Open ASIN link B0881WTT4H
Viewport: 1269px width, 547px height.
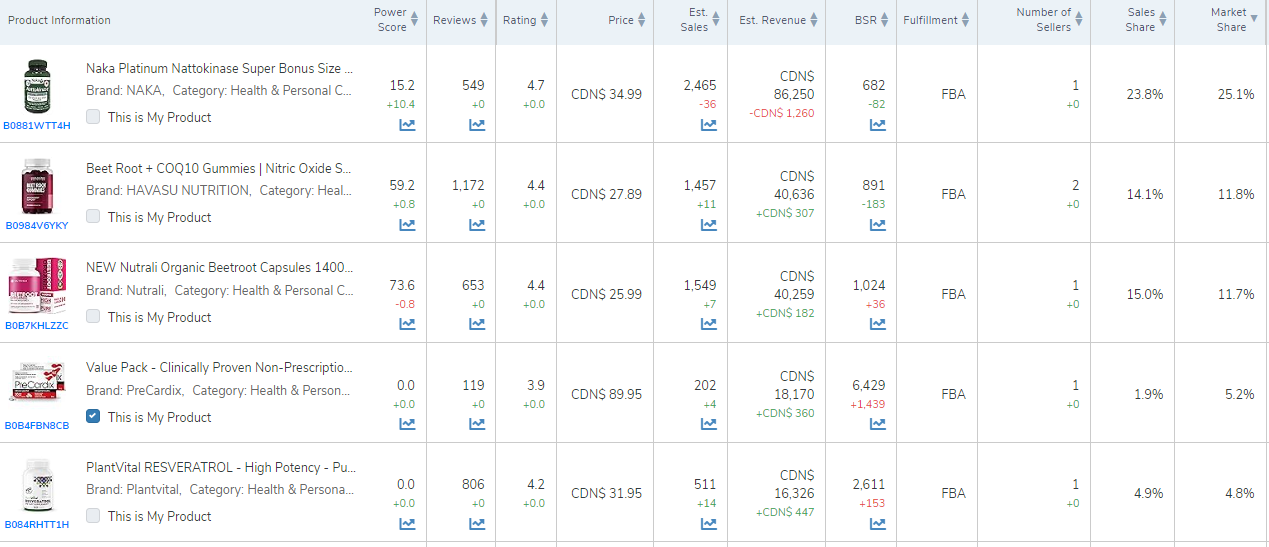pos(37,126)
